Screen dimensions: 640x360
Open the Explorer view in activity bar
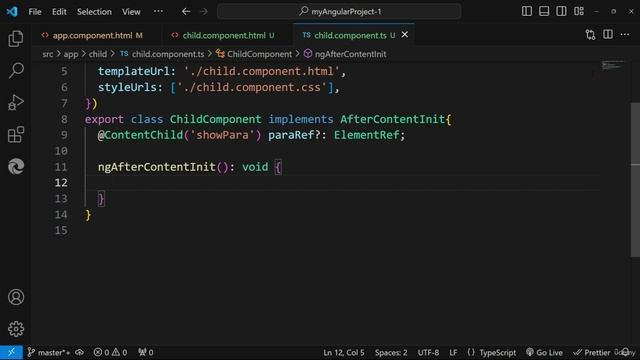(x=16, y=39)
